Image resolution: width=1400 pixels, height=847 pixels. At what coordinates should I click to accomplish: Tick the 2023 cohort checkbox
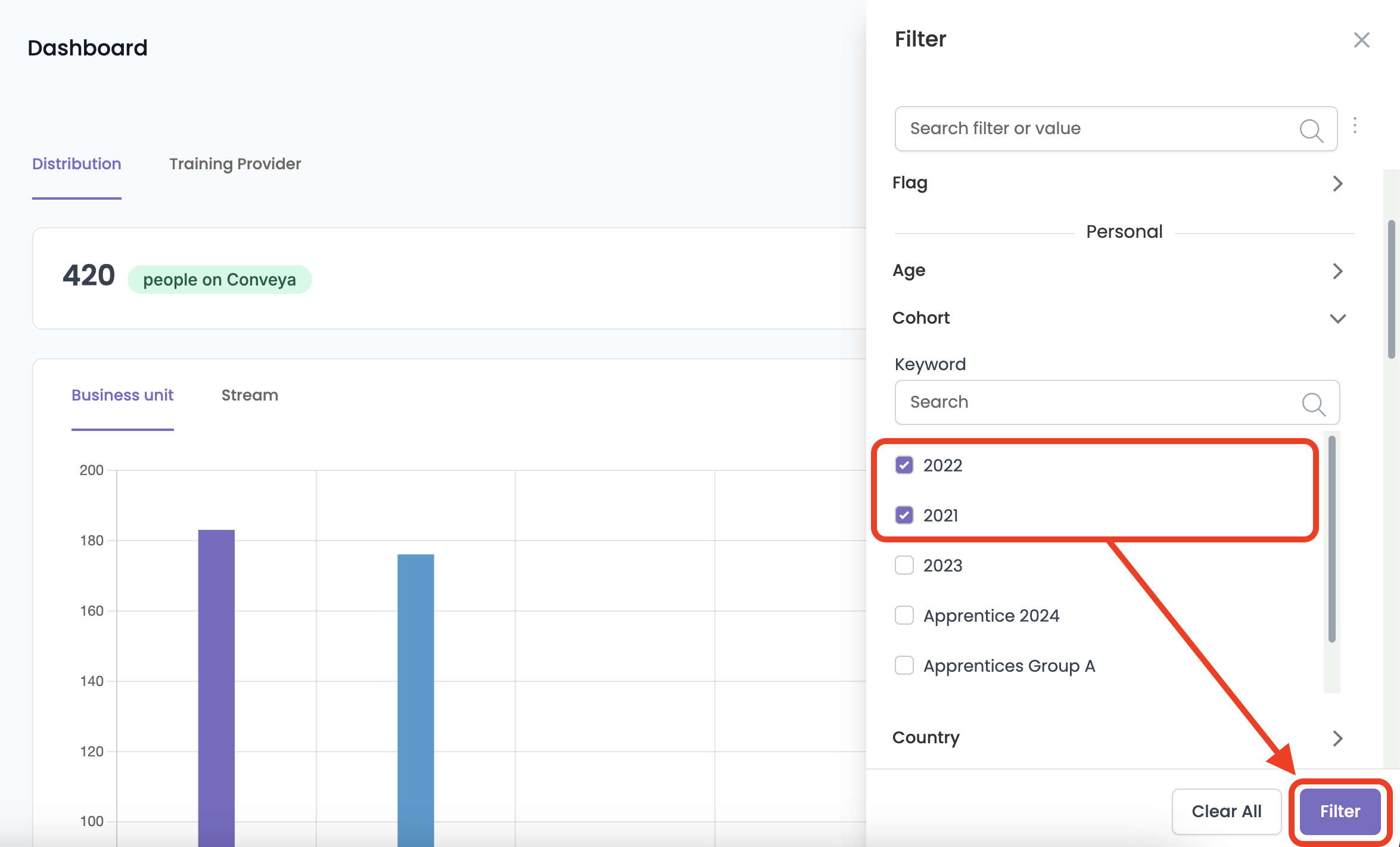click(904, 565)
